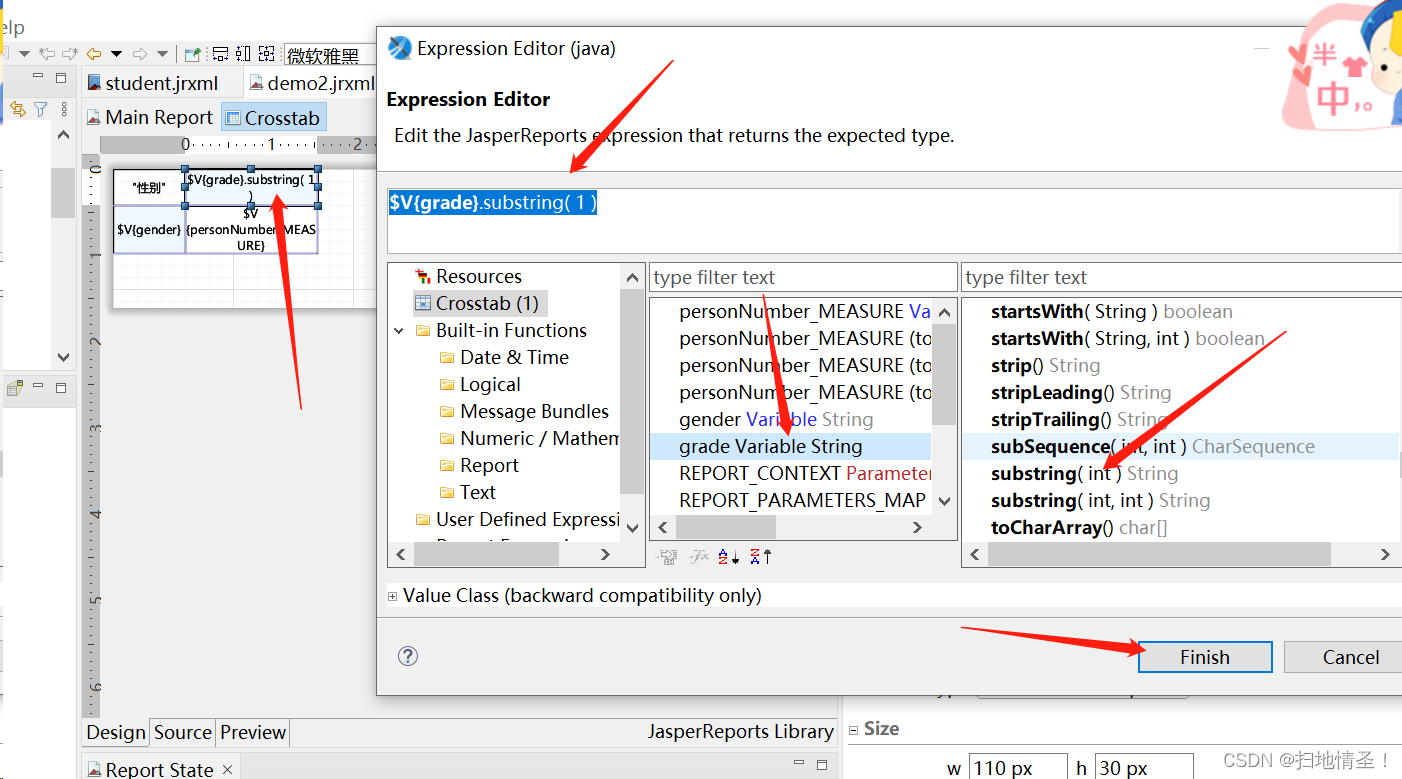Click the Link with Editor double-arrow icon
The image size is (1402, 779).
pyautogui.click(x=18, y=108)
